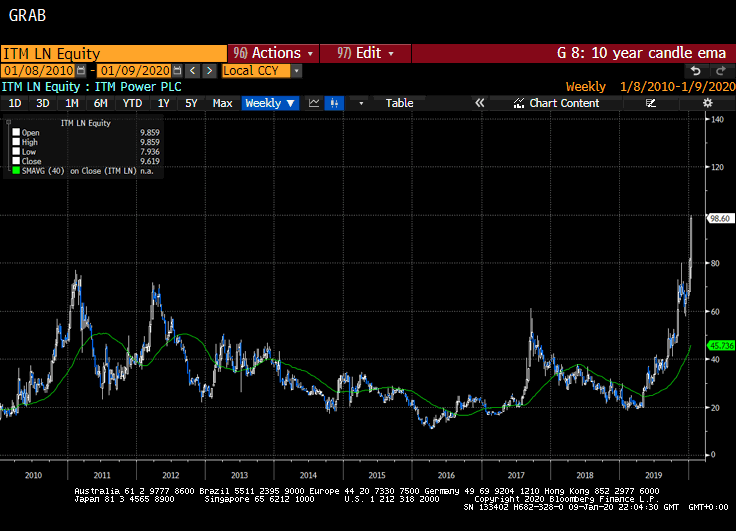Toggle the Close series checkbox
Image resolution: width=736 pixels, height=531 pixels.
pos(16,161)
